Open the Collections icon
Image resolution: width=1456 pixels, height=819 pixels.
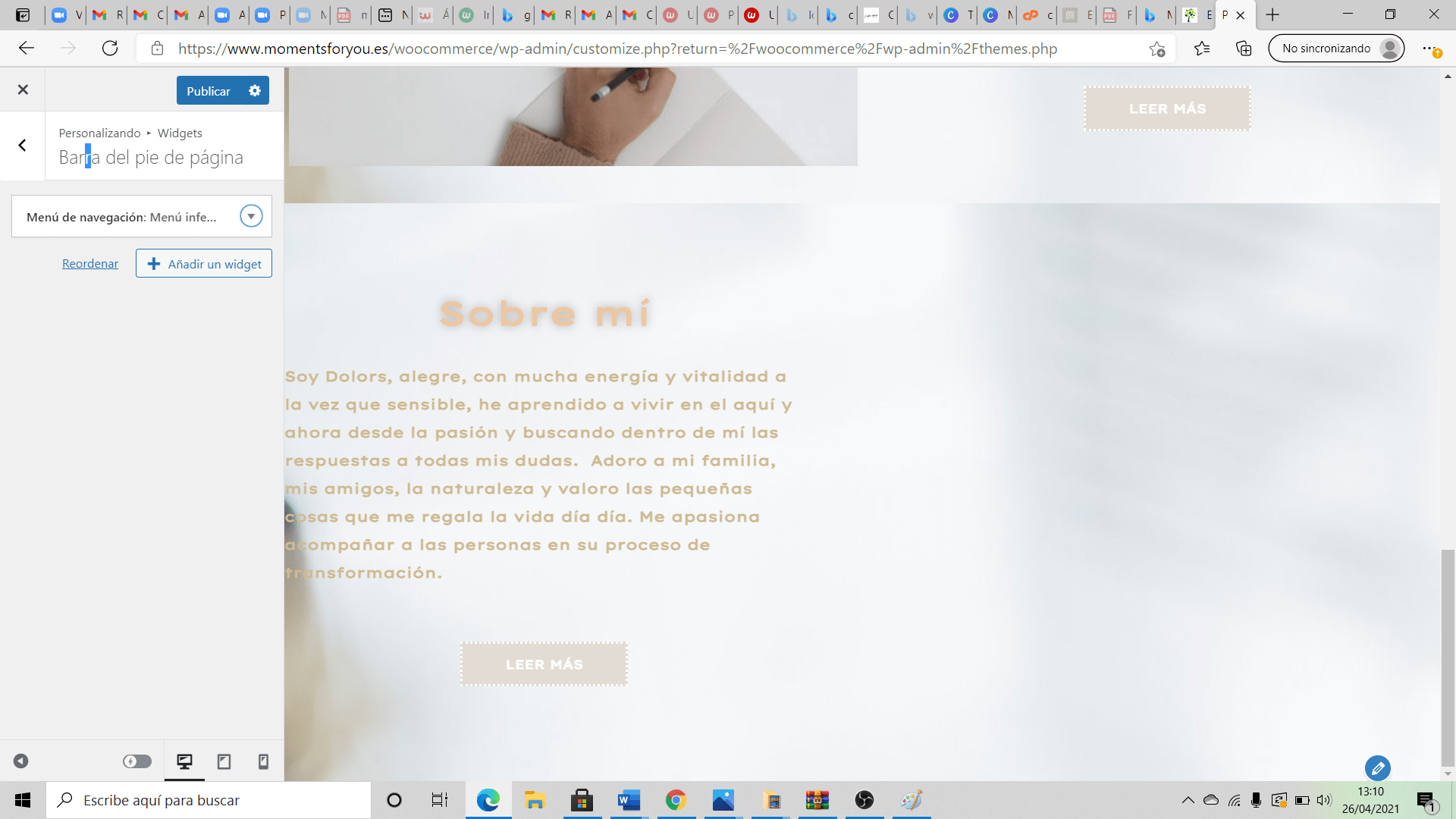(x=1244, y=49)
